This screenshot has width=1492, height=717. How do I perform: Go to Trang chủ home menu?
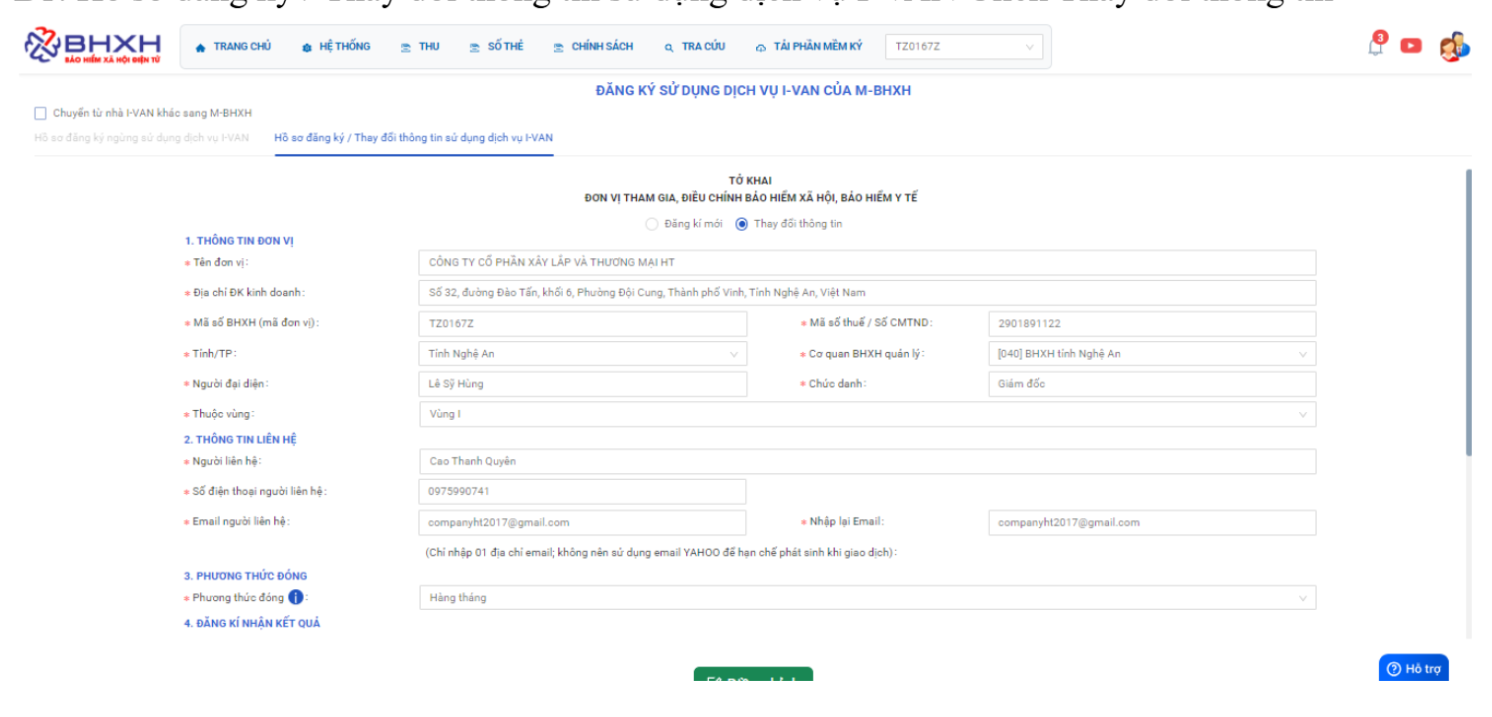(233, 47)
